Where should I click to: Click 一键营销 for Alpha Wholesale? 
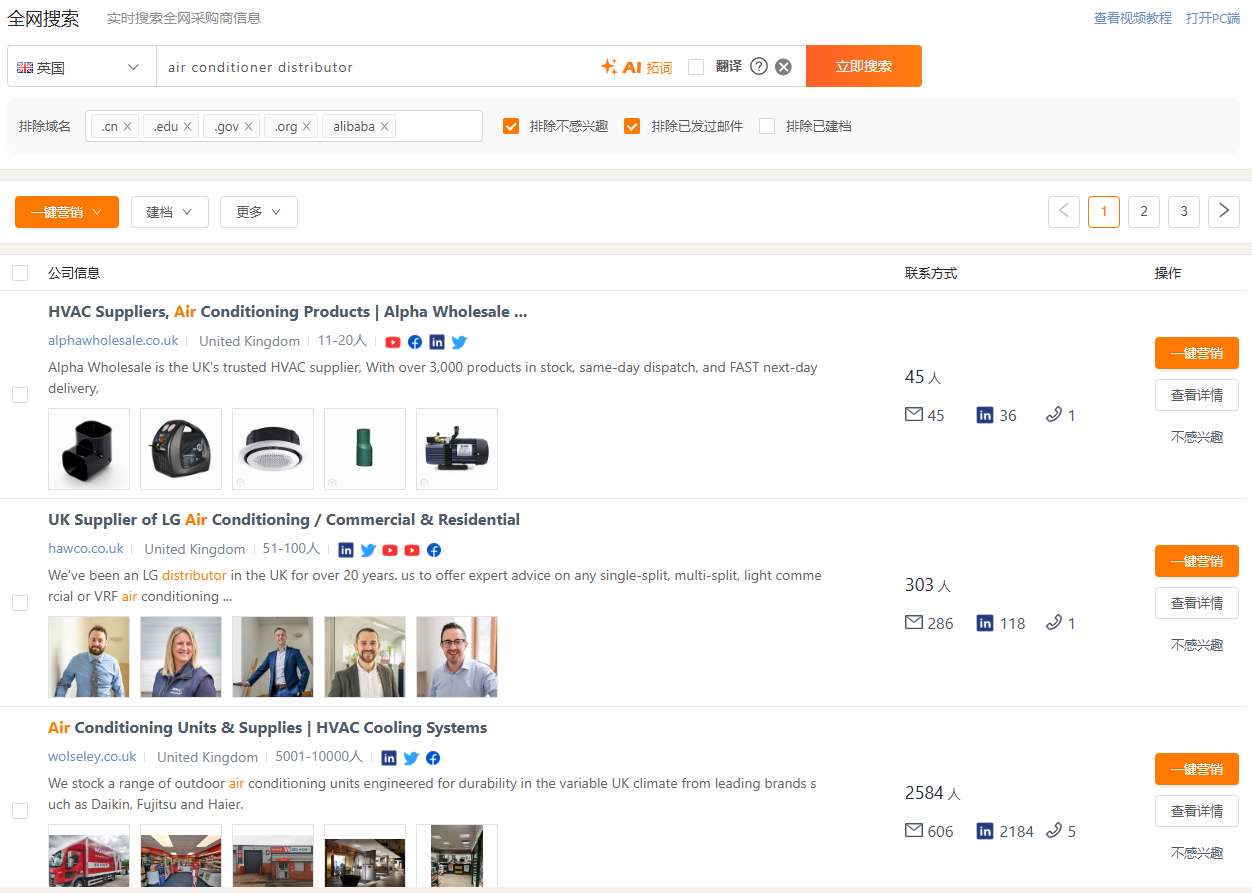(x=1197, y=353)
